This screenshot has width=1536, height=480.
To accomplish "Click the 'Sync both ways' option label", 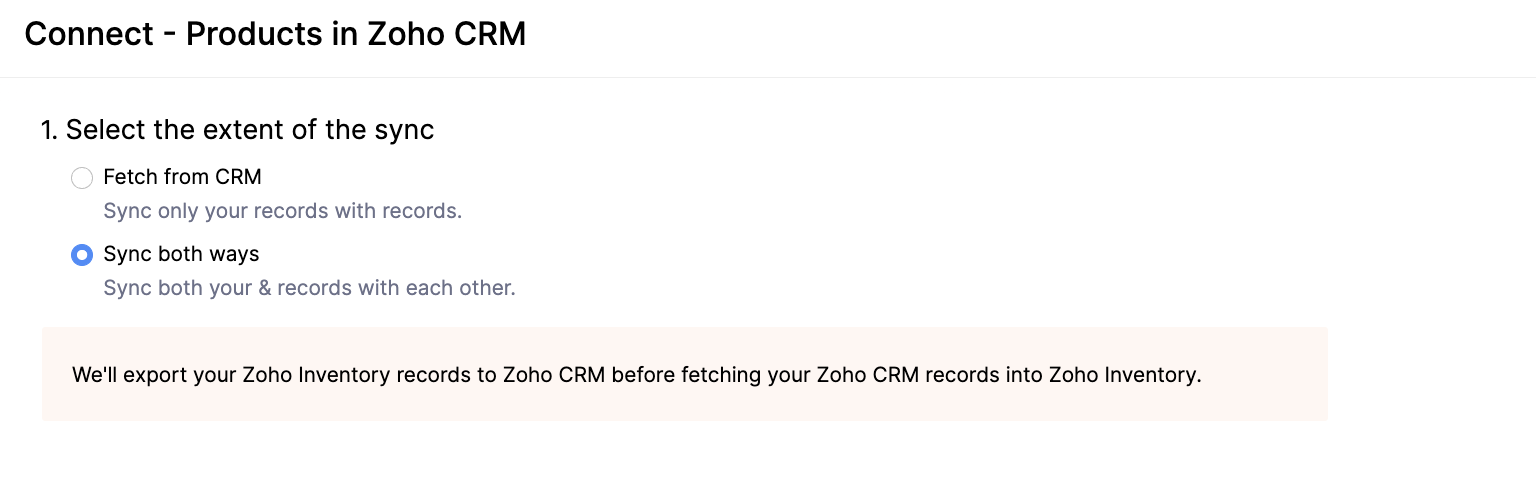I will pos(181,254).
